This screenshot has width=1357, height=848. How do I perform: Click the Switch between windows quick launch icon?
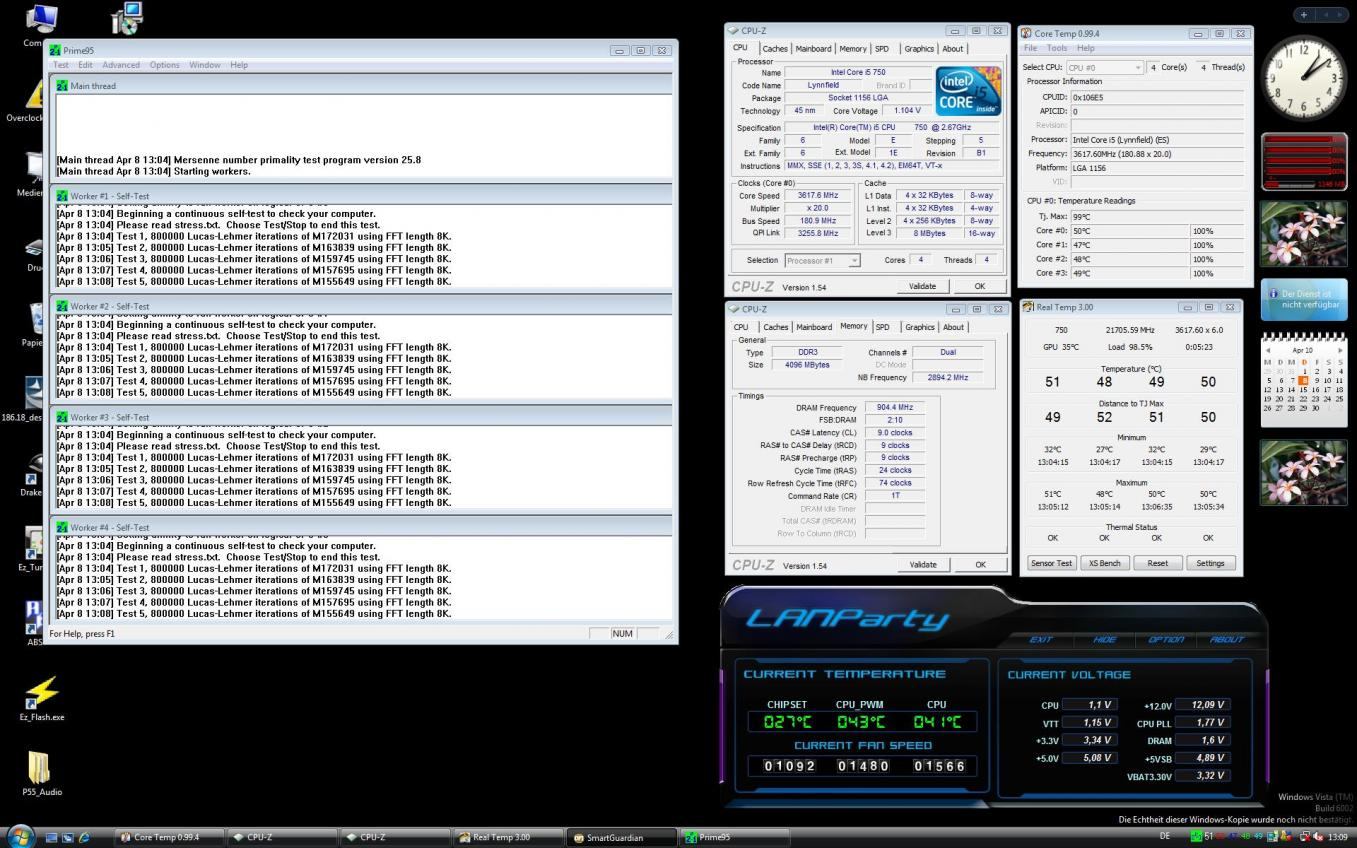pyautogui.click(x=68, y=837)
